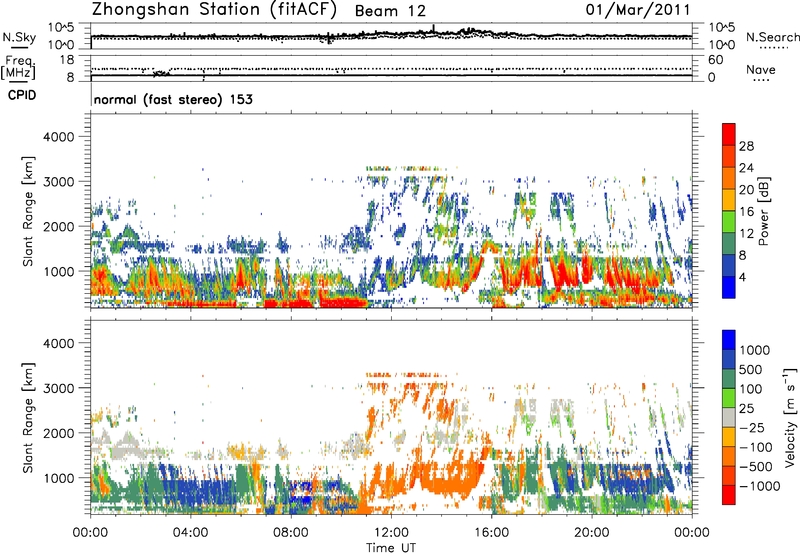Pick the light green 12–16 dB power segment
This screenshot has height=554, width=800.
click(729, 222)
